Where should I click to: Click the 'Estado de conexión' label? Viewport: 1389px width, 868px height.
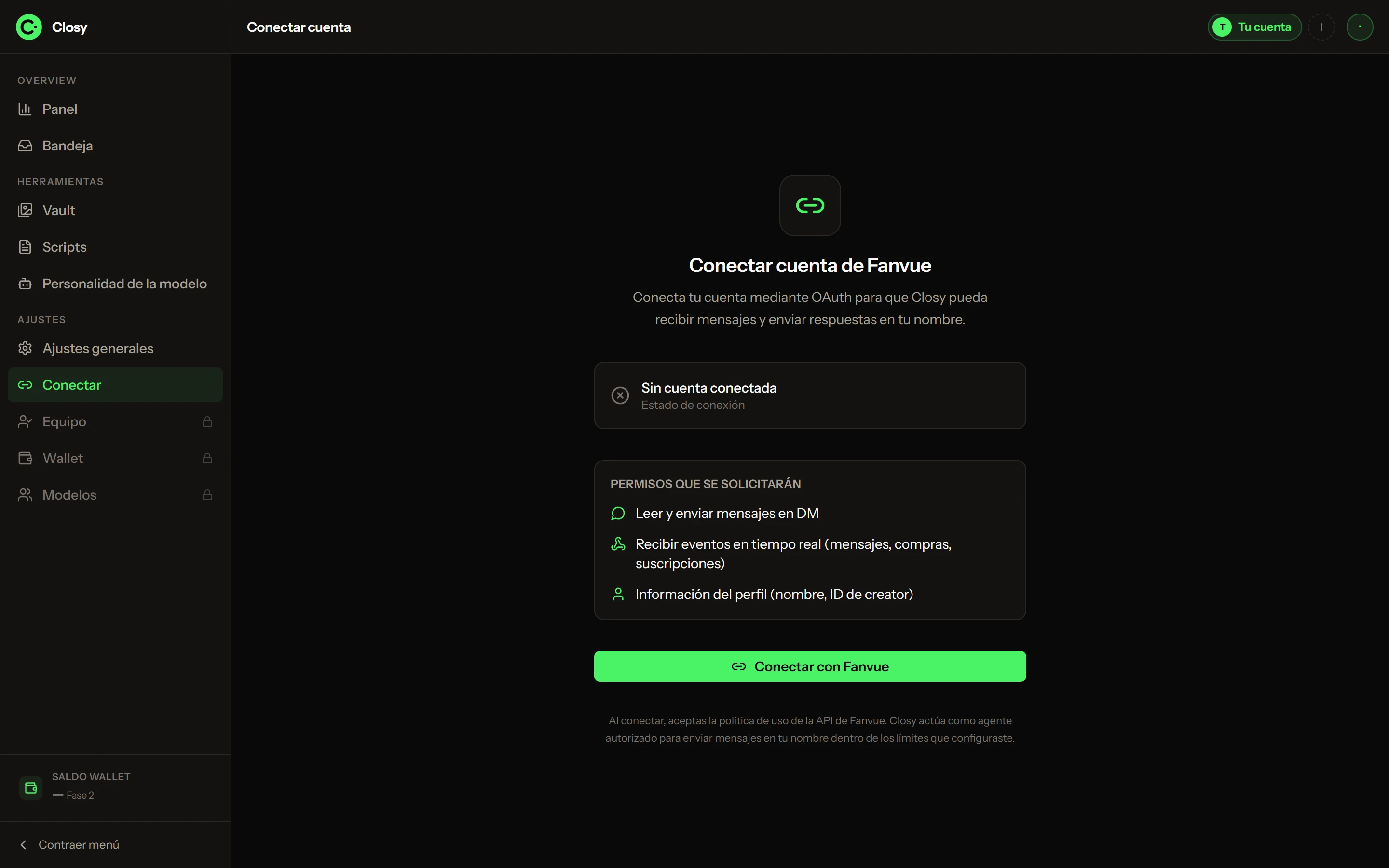click(x=693, y=405)
